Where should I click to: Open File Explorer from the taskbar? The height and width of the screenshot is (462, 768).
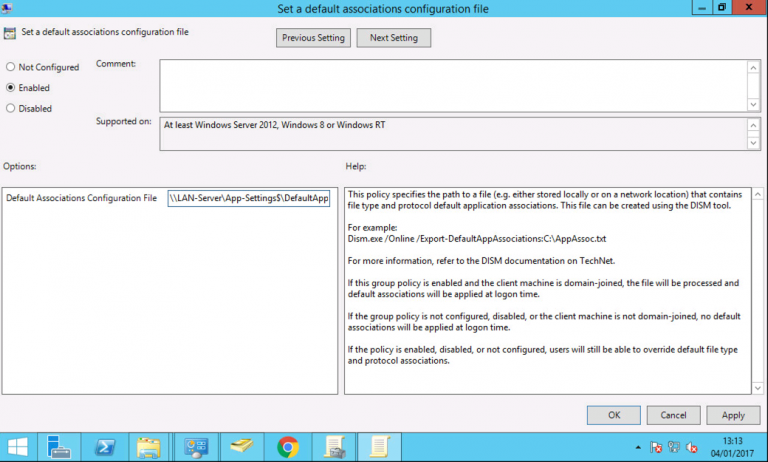point(149,447)
